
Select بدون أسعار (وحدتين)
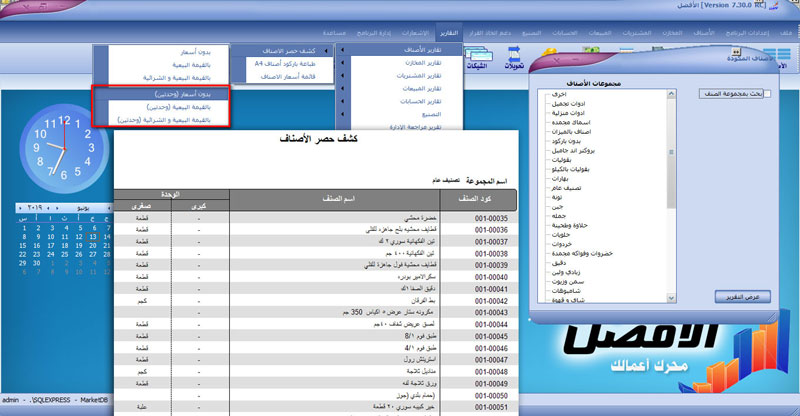coord(161,94)
